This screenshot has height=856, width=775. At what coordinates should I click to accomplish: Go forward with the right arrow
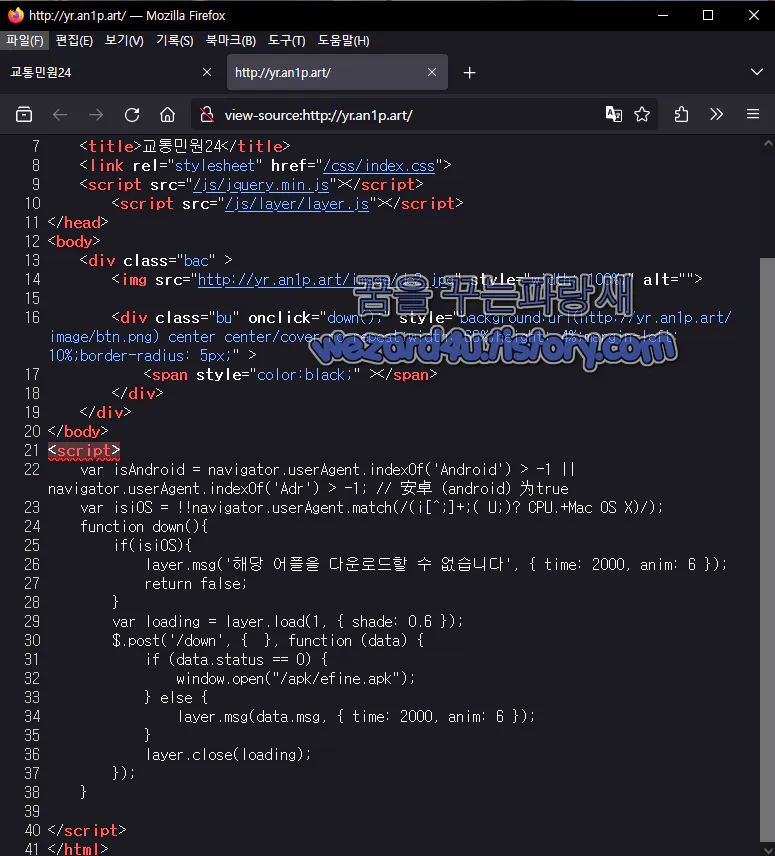(x=96, y=115)
